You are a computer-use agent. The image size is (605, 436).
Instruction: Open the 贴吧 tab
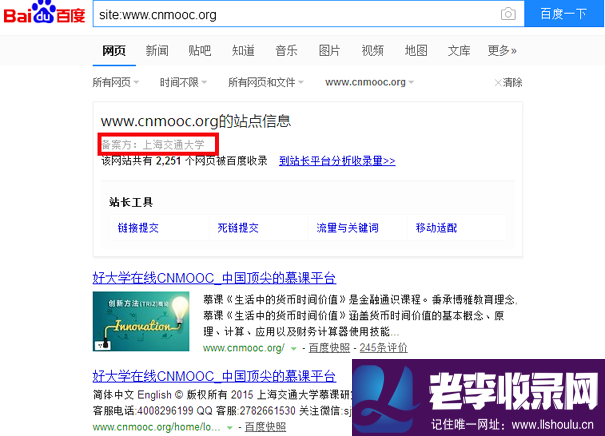coord(200,51)
